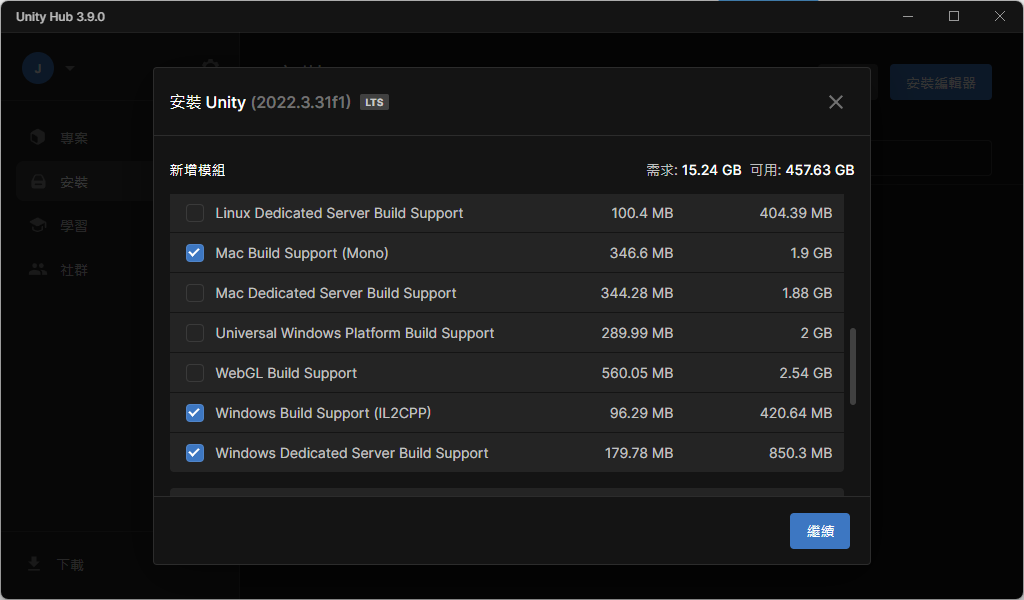Click the Mac Build Support size 1.9 GB
Viewport: 1024px width, 600px height.
click(x=811, y=253)
